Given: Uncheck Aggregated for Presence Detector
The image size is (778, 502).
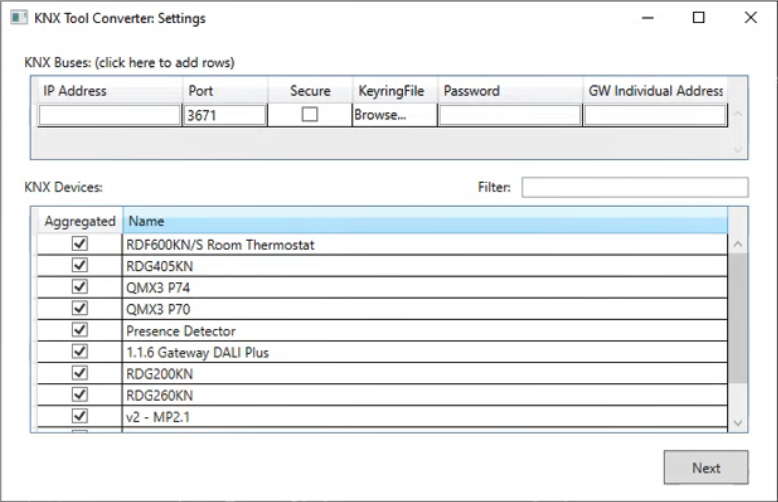Looking at the screenshot, I should click(80, 330).
